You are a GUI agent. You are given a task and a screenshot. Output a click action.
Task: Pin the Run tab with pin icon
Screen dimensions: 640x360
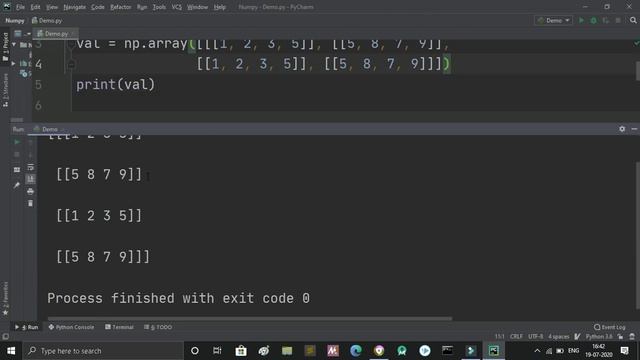coord(17,185)
